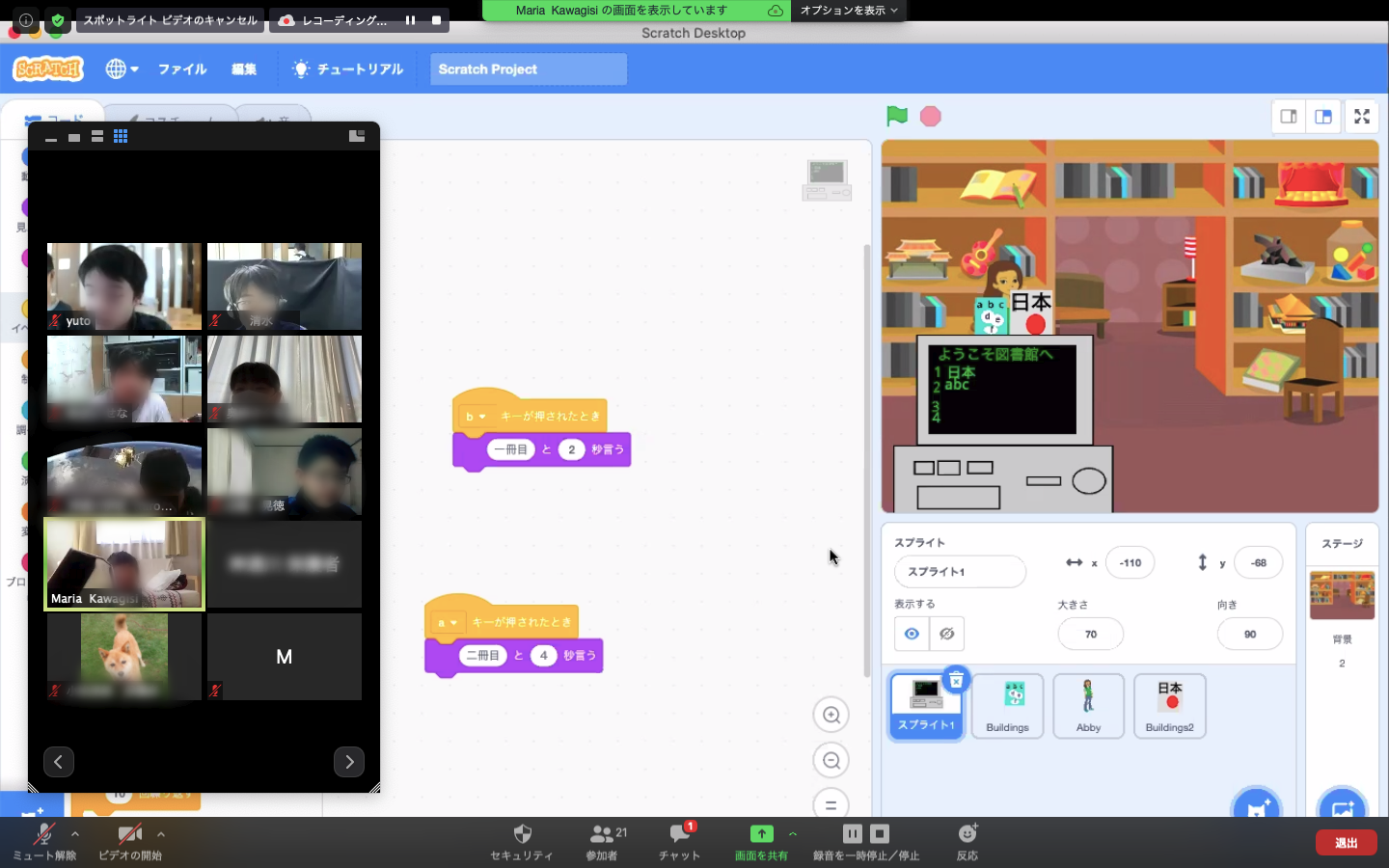This screenshot has height=868, width=1389.
Task: Click the green flag to run project
Action: pos(897,116)
